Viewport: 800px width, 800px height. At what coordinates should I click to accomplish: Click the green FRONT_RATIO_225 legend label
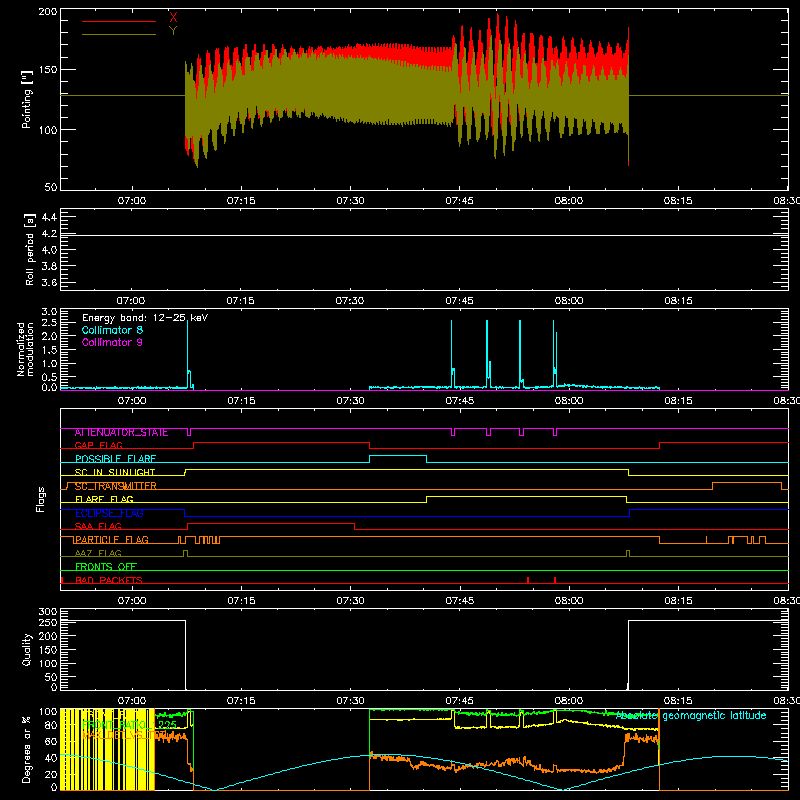pos(129,725)
